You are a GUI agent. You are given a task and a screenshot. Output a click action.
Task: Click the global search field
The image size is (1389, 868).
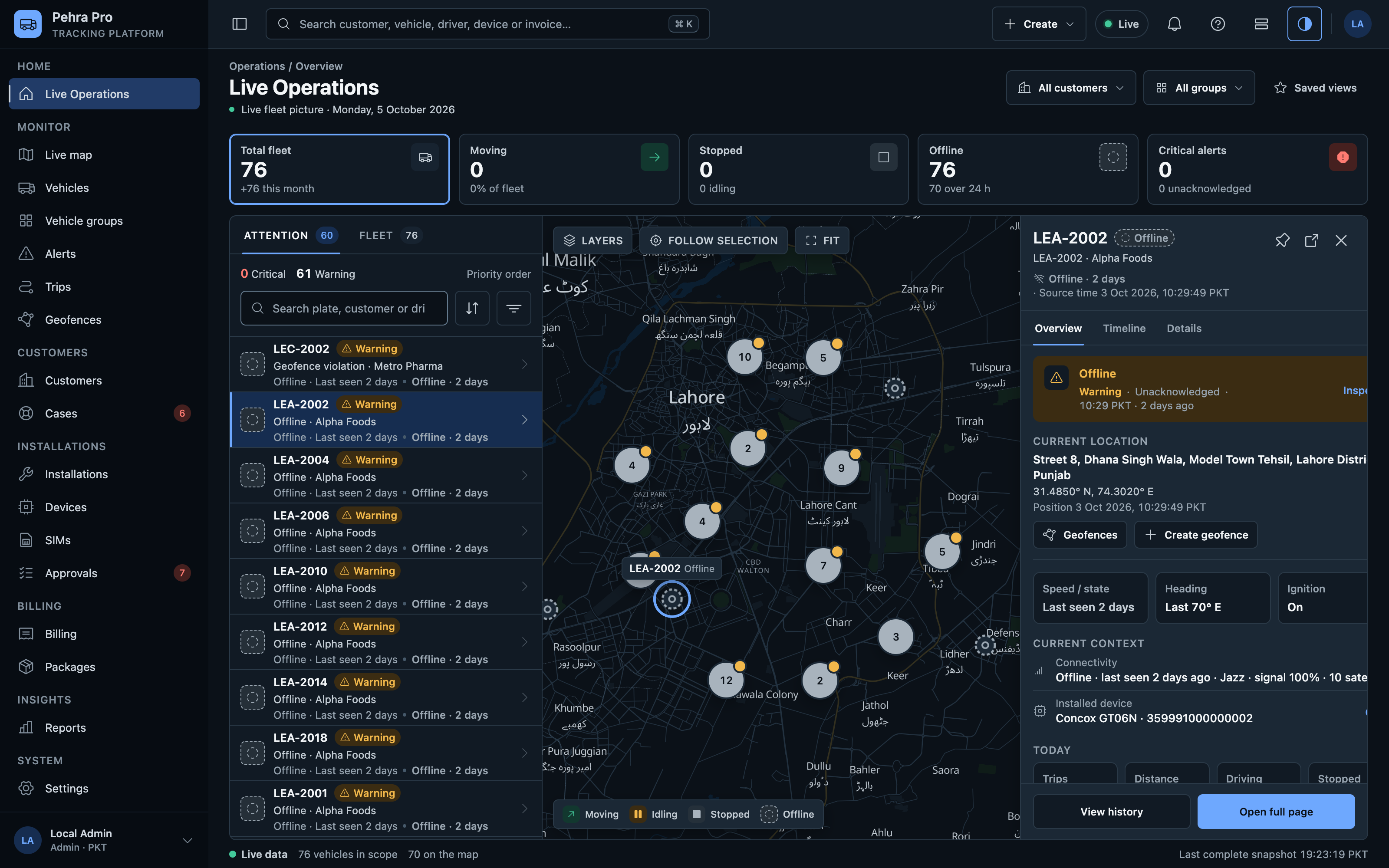coord(487,24)
